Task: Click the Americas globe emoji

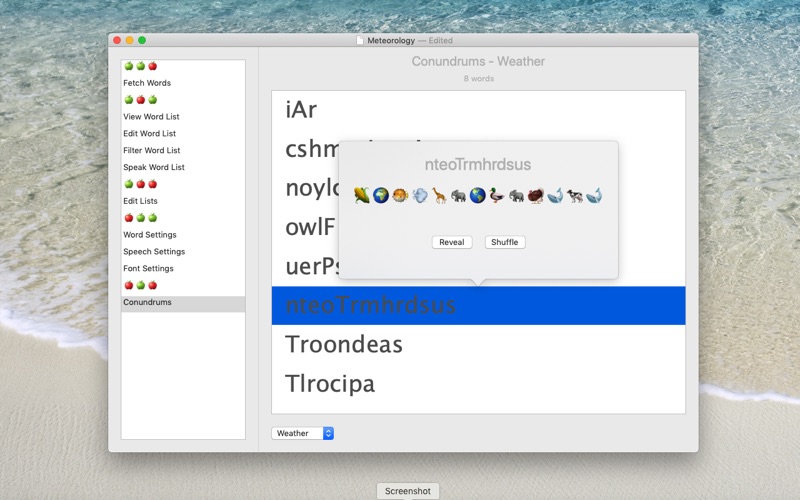Action: coord(478,195)
